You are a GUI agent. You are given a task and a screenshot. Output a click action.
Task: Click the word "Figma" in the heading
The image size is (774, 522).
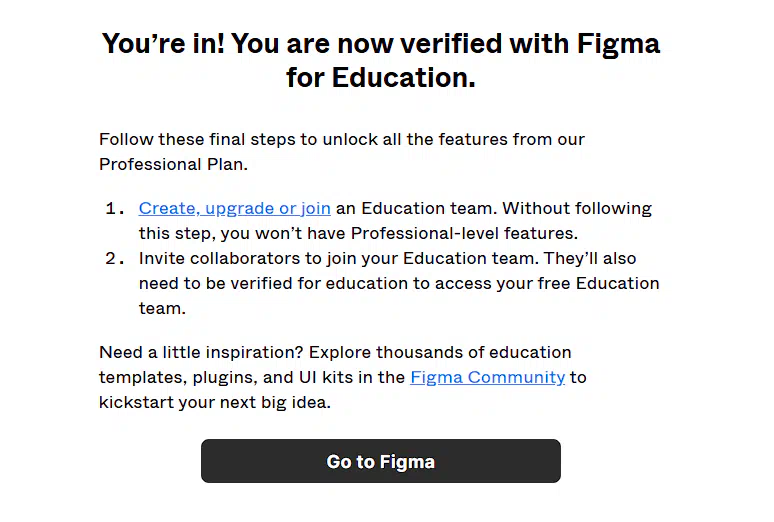point(618,44)
